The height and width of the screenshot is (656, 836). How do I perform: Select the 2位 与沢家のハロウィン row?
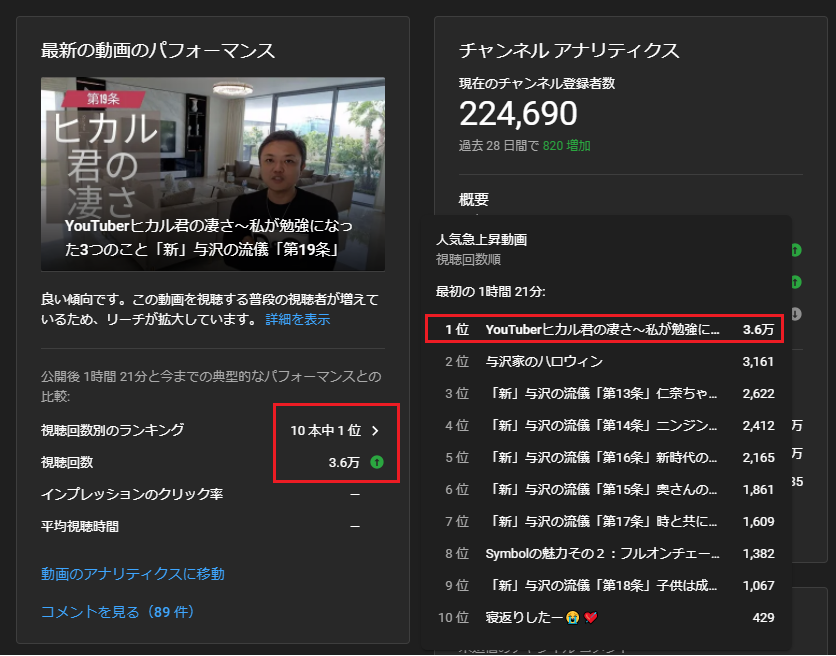pos(604,362)
